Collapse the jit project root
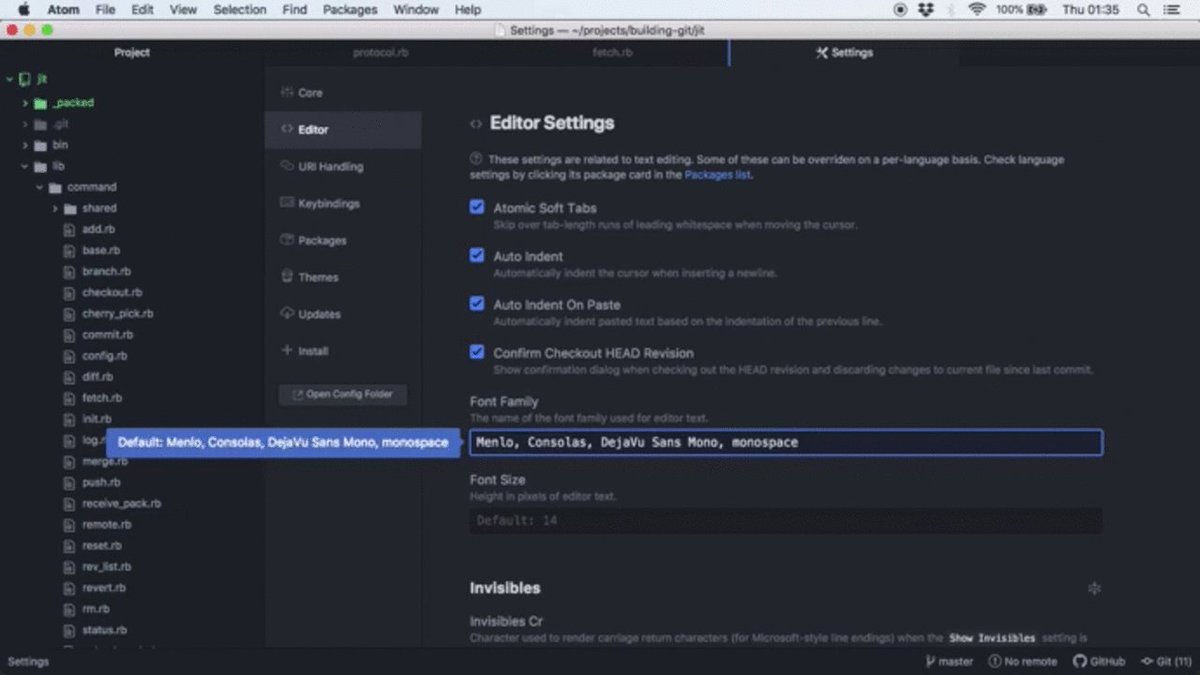This screenshot has height=675, width=1200. coord(10,79)
